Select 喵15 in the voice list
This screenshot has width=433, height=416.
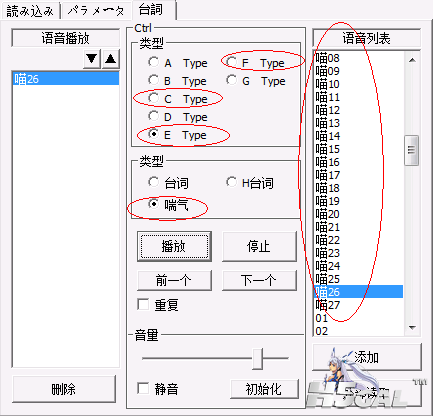(x=359, y=149)
